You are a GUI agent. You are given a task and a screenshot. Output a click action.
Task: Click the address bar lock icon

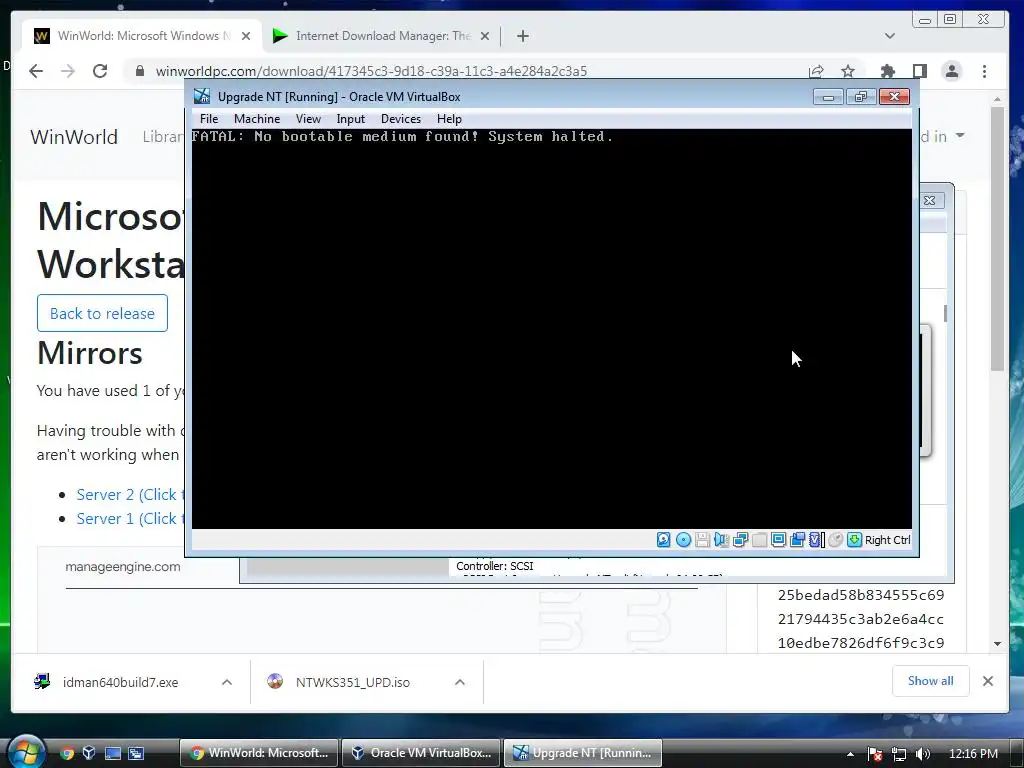click(140, 71)
